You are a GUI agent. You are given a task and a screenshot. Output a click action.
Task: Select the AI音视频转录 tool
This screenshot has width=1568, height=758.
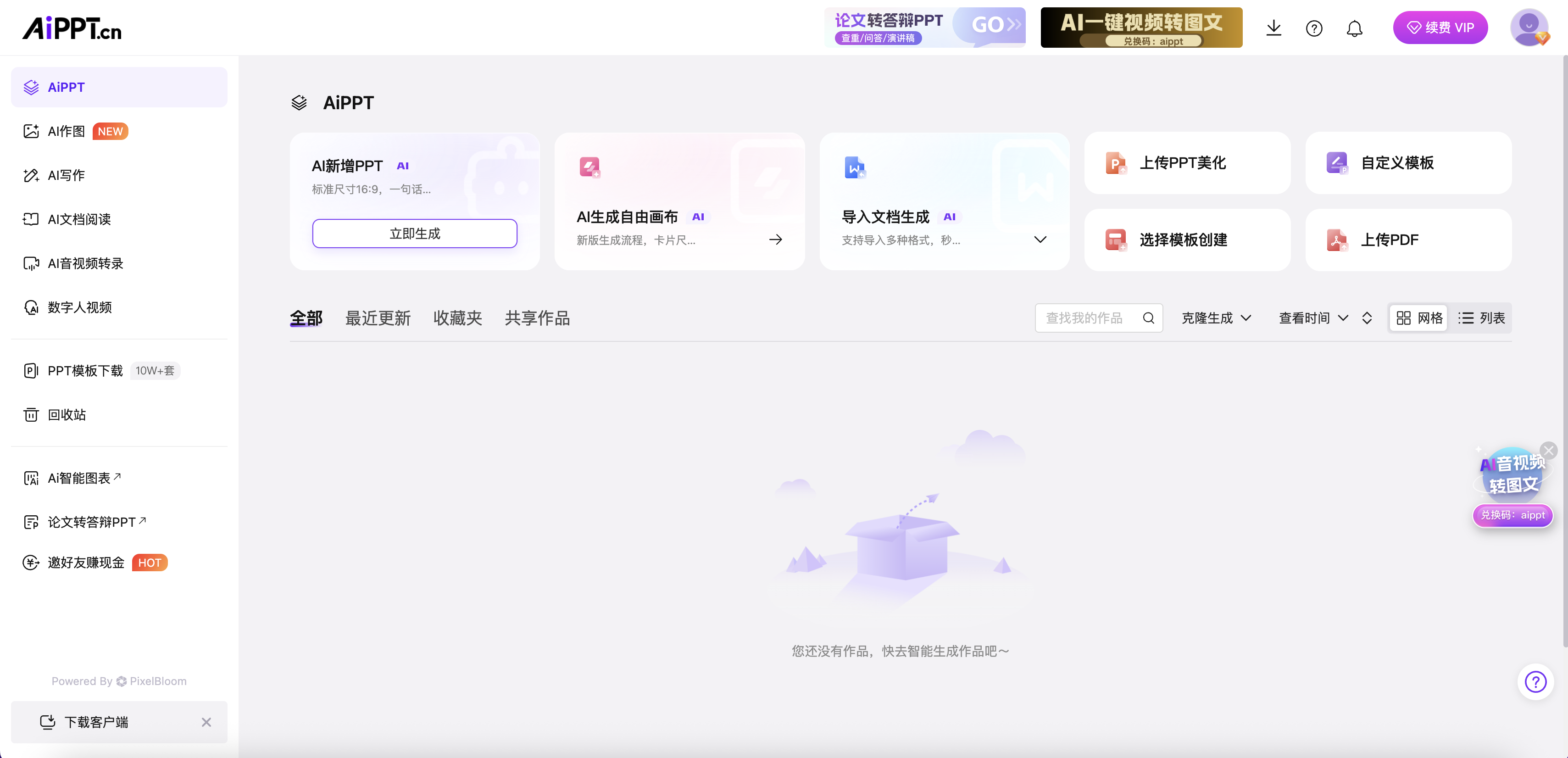click(85, 263)
